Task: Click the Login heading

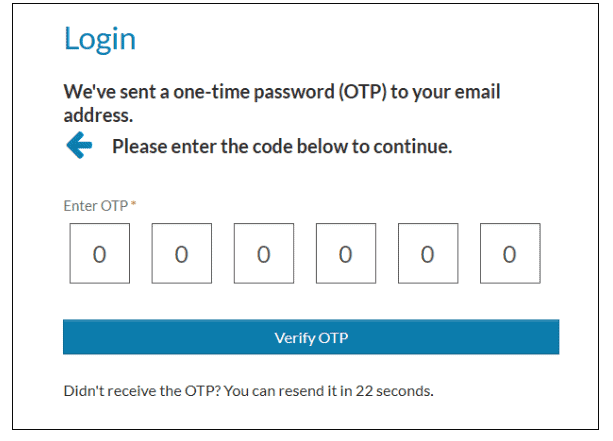Action: (x=99, y=39)
